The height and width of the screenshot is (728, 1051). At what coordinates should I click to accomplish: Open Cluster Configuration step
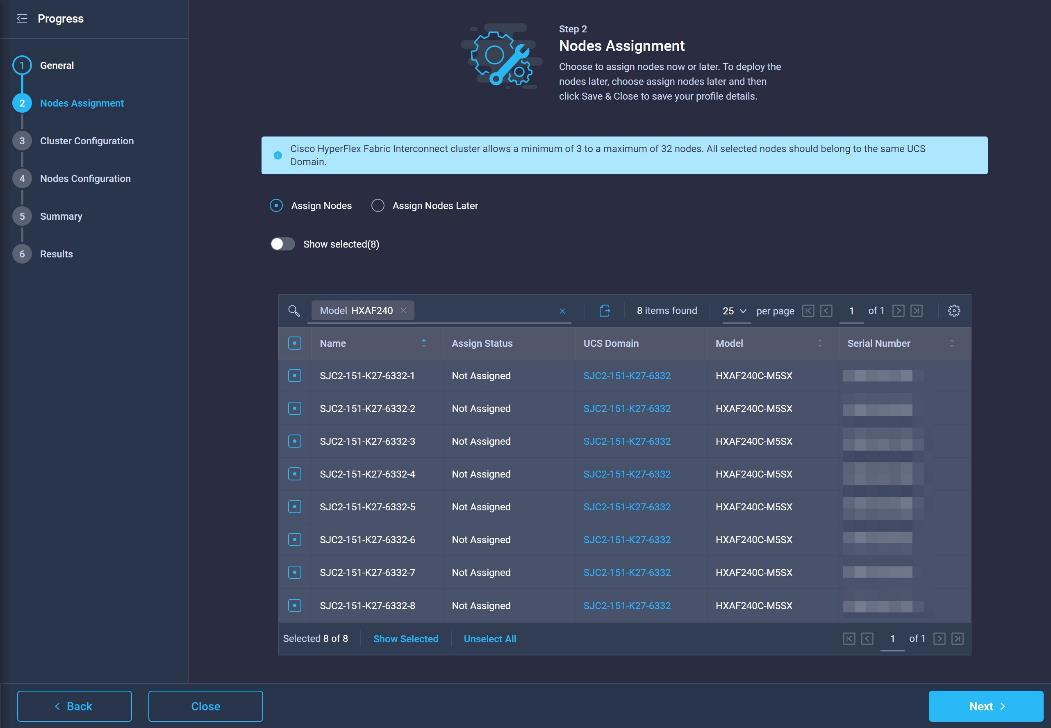click(86, 141)
